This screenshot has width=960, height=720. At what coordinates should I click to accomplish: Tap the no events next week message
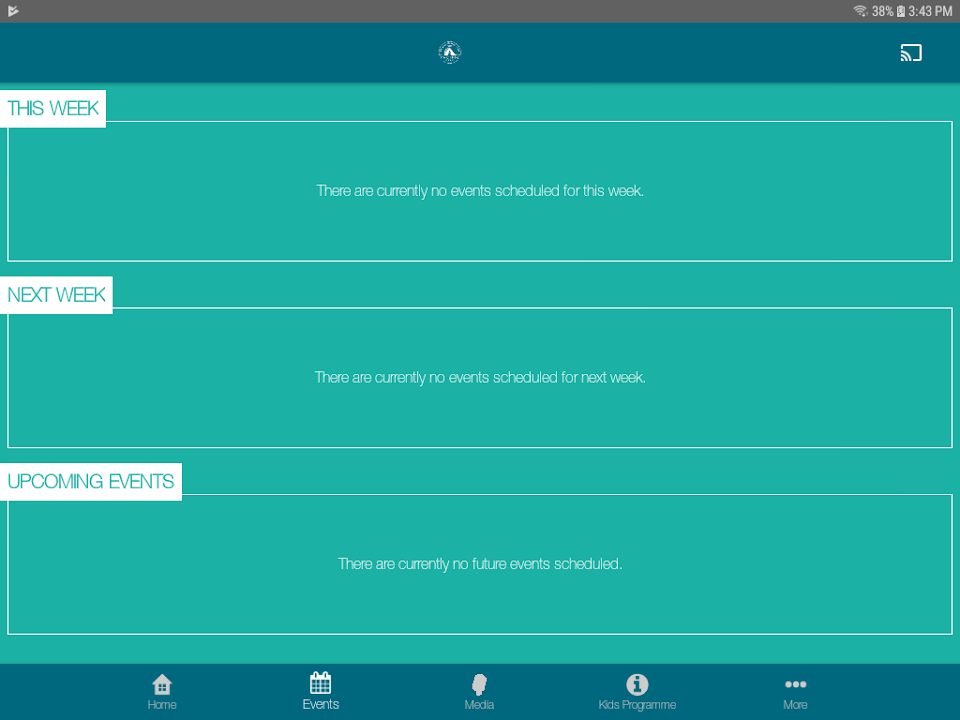pyautogui.click(x=480, y=377)
